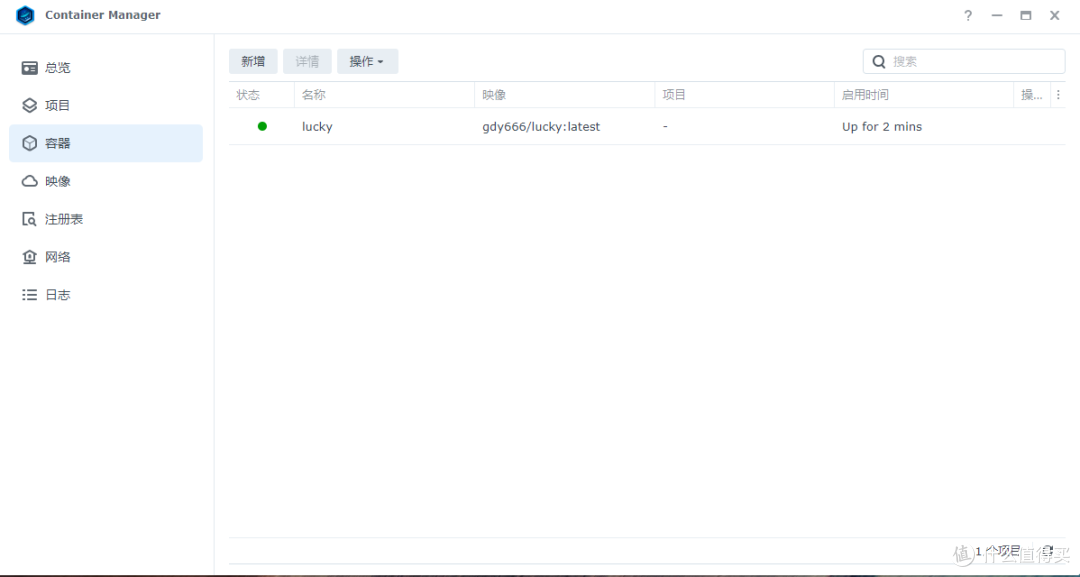Open the column settings three-dot icon
1080x577 pixels.
[1058, 94]
